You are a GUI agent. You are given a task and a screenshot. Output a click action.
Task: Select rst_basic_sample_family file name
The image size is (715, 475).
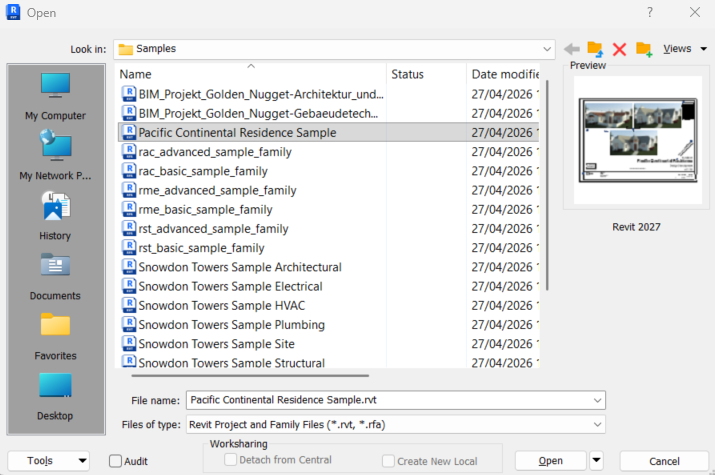(x=201, y=248)
